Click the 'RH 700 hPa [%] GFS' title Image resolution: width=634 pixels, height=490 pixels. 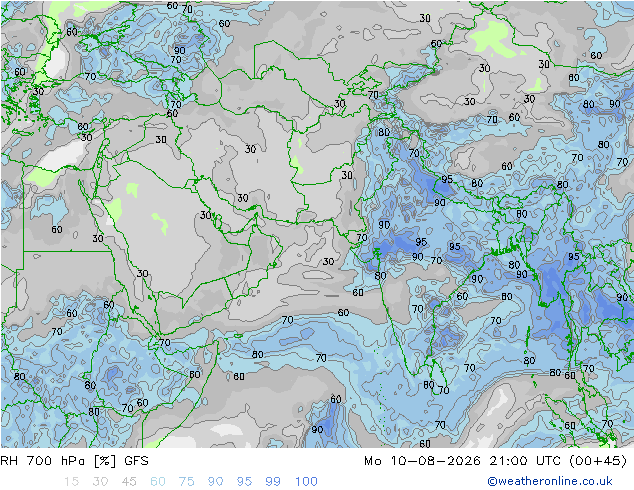(x=74, y=461)
